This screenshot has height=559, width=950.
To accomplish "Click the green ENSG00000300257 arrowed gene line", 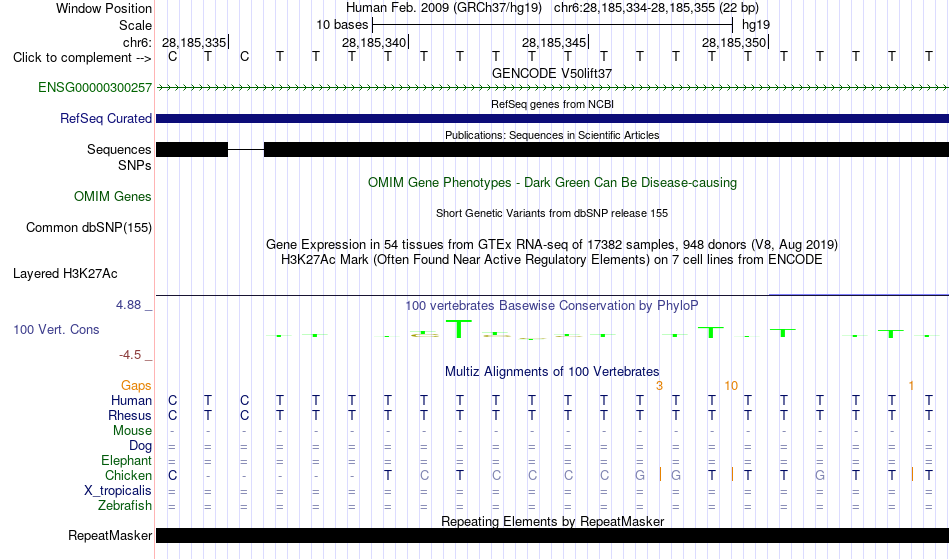I will (552, 88).
